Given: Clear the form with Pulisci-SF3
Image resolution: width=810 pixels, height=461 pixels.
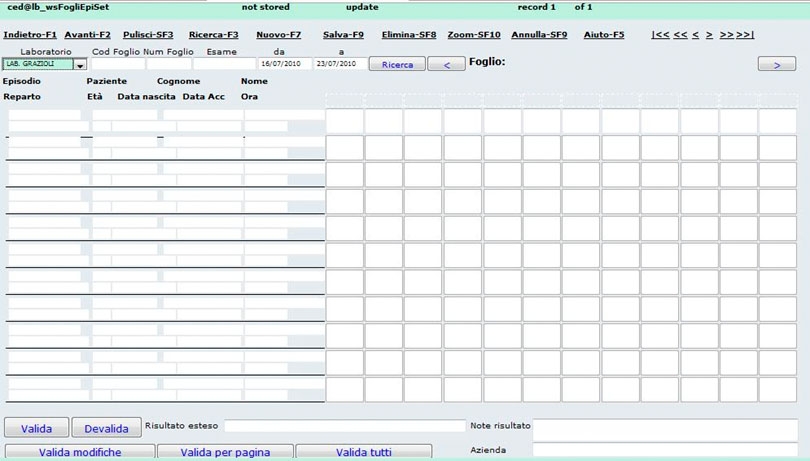Looking at the screenshot, I should (x=148, y=35).
